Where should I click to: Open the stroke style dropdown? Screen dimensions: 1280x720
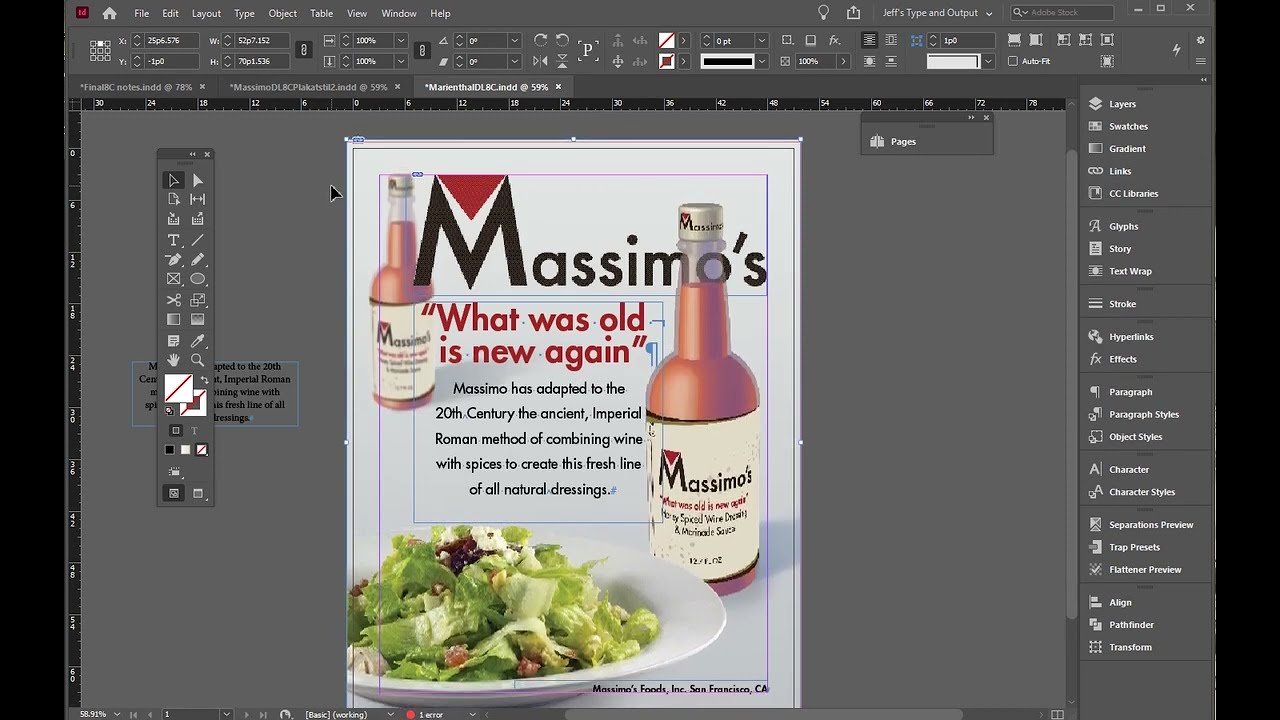(x=761, y=61)
